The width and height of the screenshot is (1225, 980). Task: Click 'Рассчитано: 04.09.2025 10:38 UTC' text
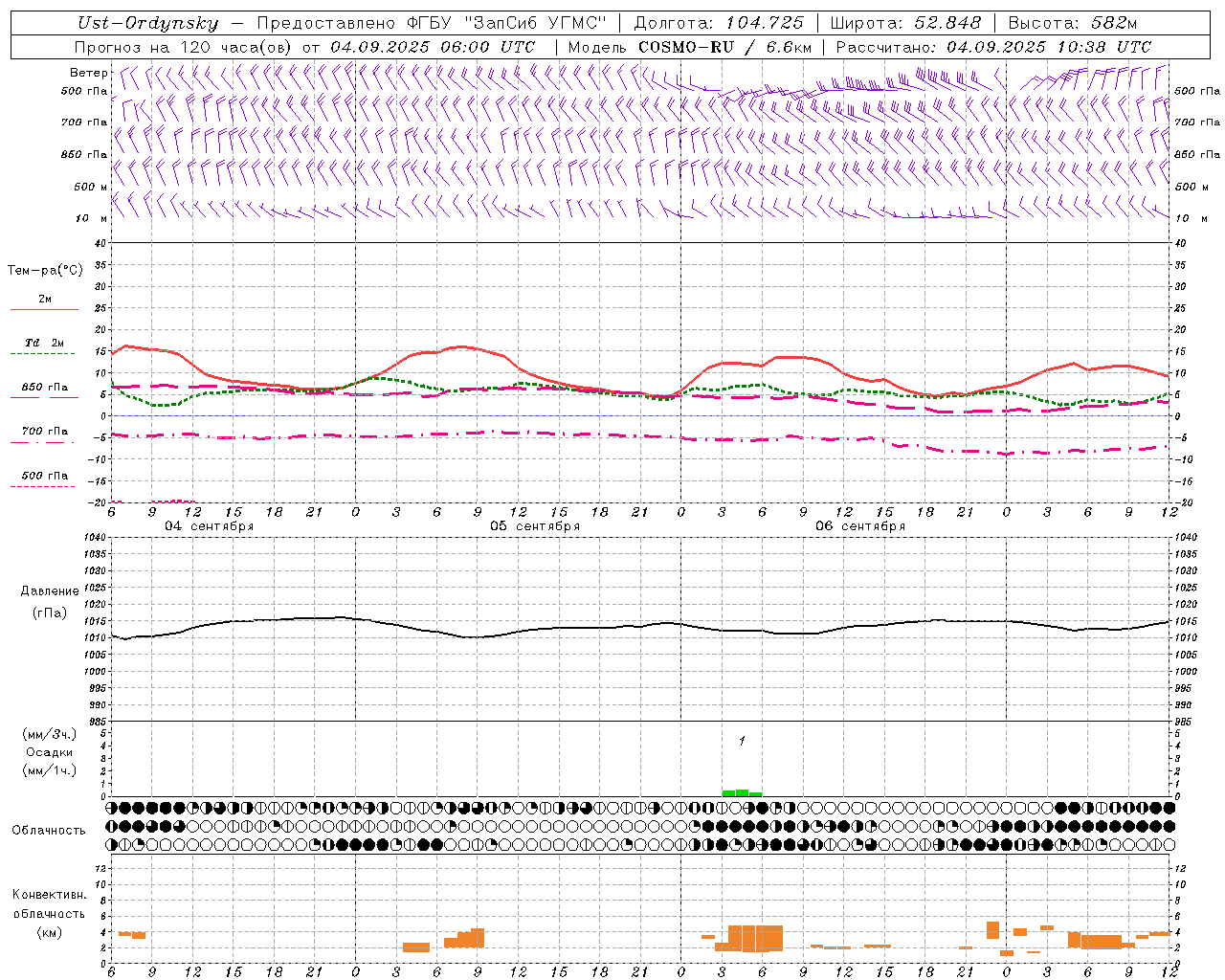pyautogui.click(x=993, y=47)
